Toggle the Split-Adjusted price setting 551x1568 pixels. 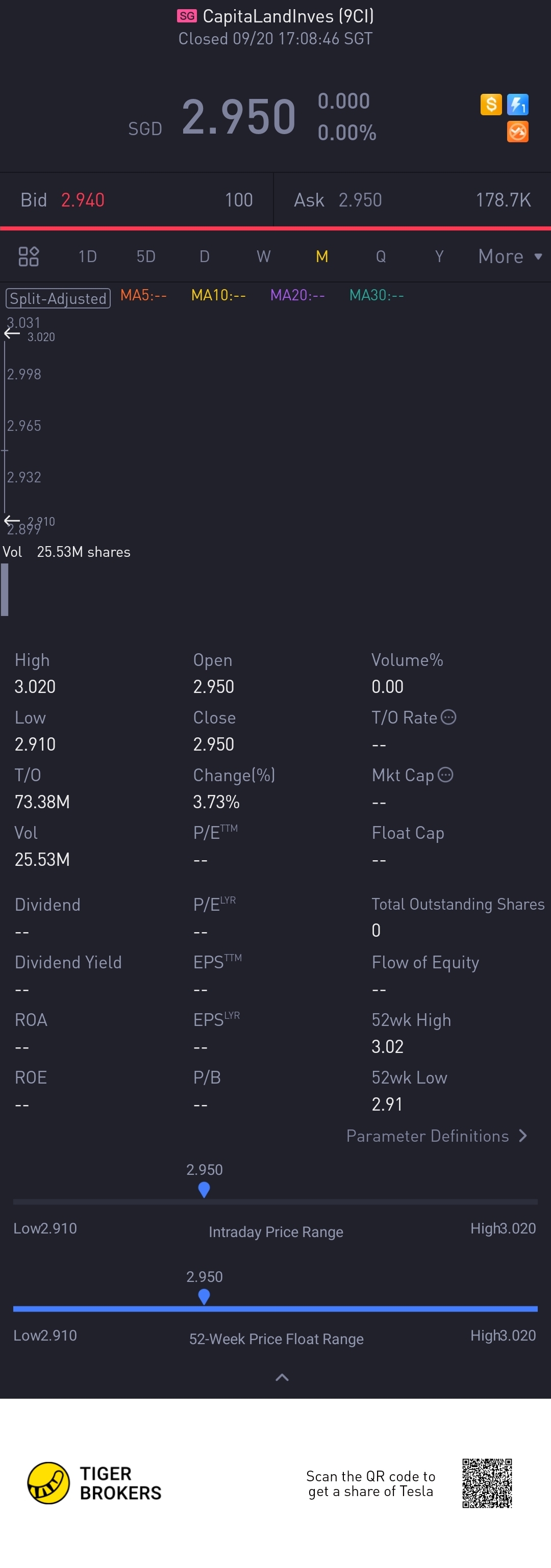tap(58, 298)
